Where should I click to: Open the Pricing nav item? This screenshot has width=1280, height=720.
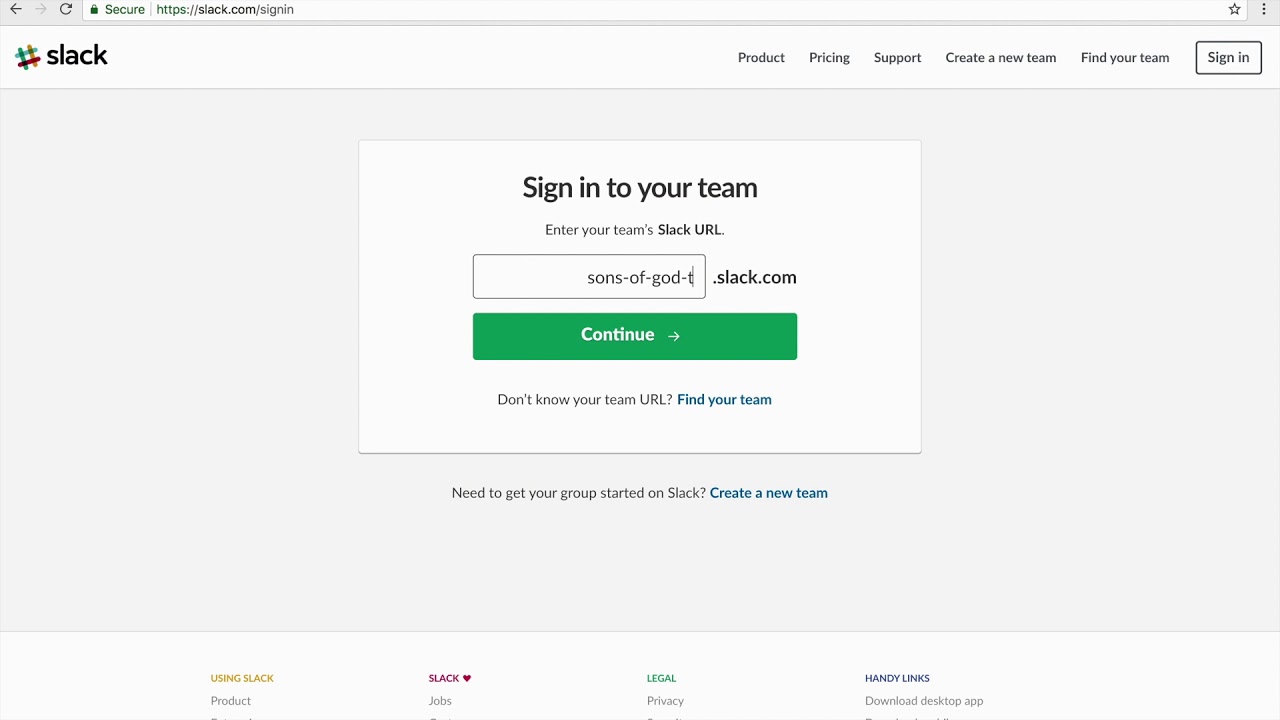(829, 57)
